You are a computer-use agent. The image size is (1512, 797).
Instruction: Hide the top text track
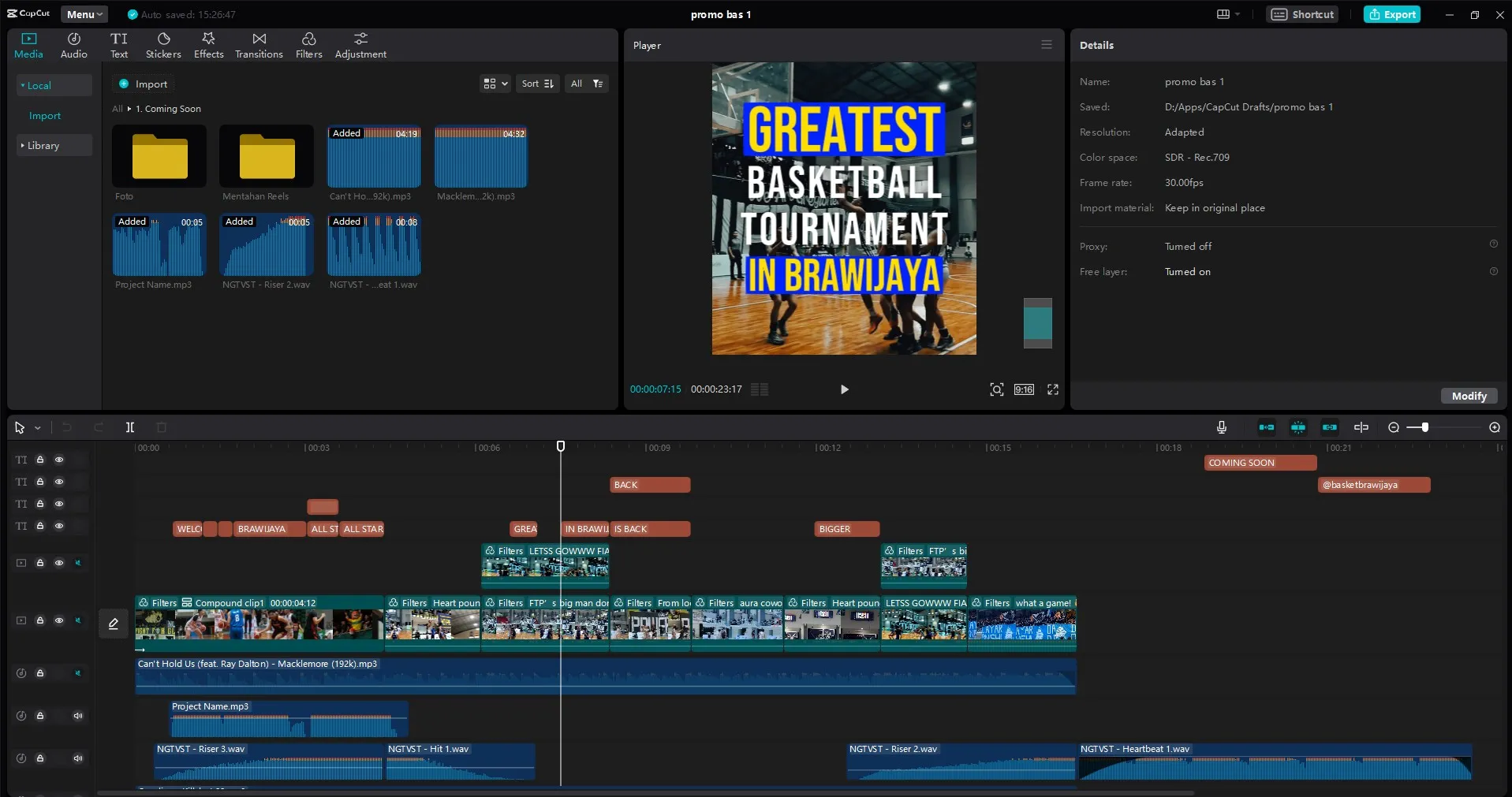(59, 460)
